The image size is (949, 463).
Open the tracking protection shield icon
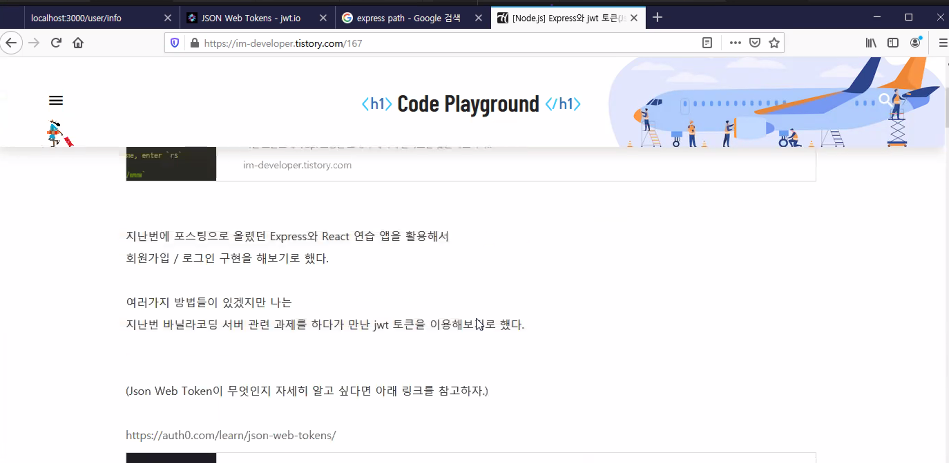coord(175,43)
